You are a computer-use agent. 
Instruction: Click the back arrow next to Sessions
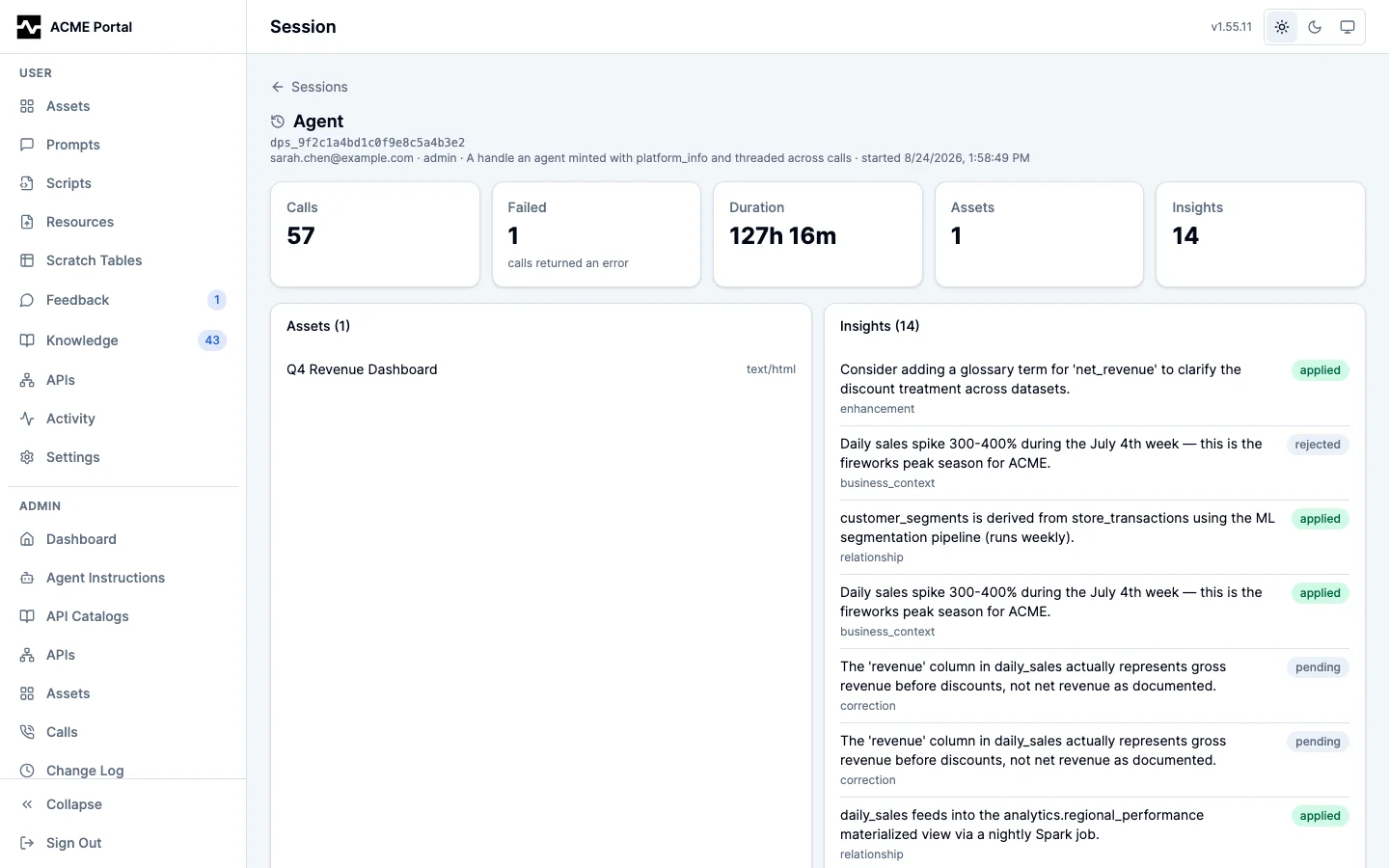pyautogui.click(x=278, y=87)
